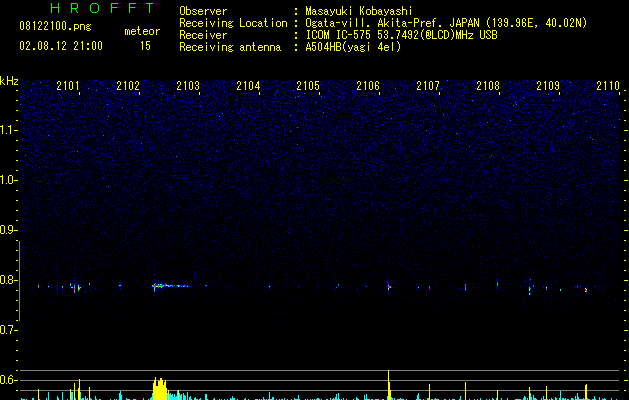Screen dimensions: 629x400
Task: Click the 2106 time marker
Action: point(368,86)
